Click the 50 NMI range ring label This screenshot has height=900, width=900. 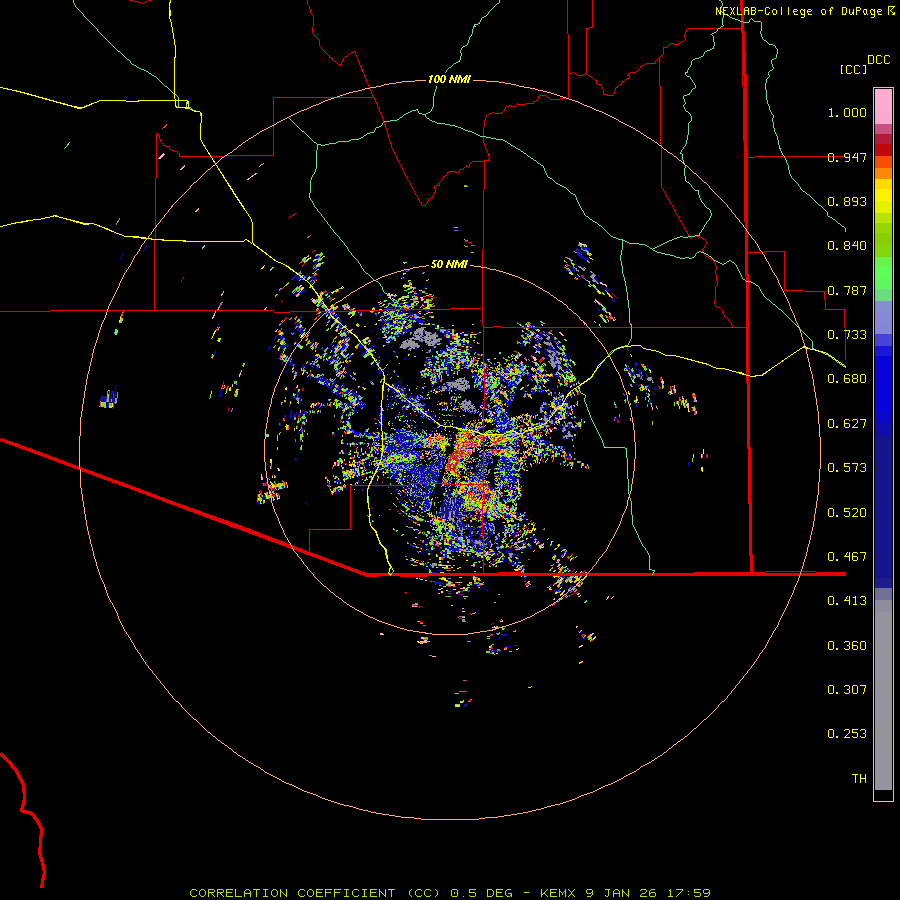click(x=449, y=265)
